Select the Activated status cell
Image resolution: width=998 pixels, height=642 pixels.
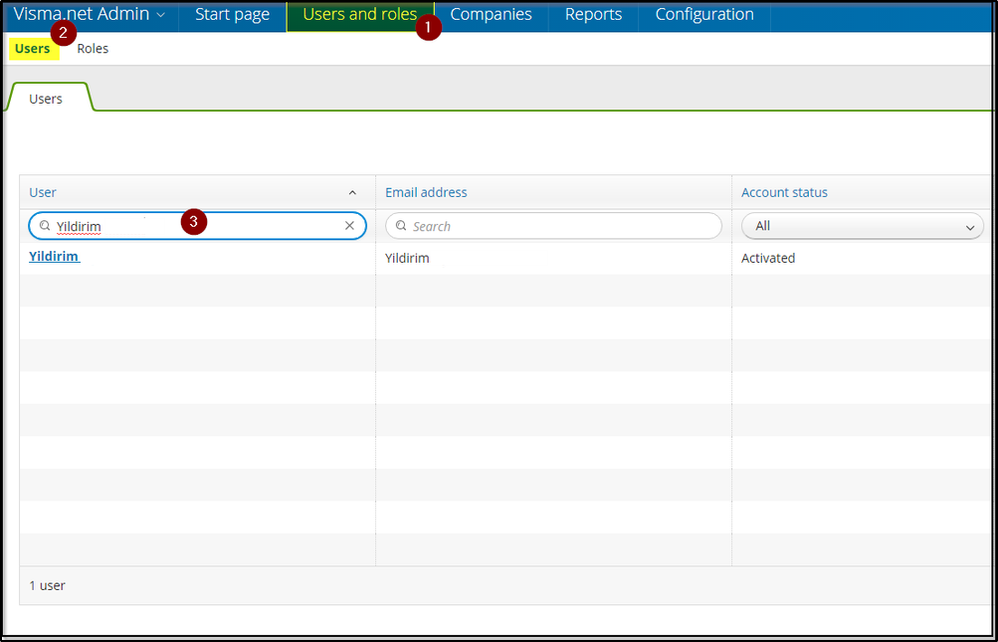768,258
